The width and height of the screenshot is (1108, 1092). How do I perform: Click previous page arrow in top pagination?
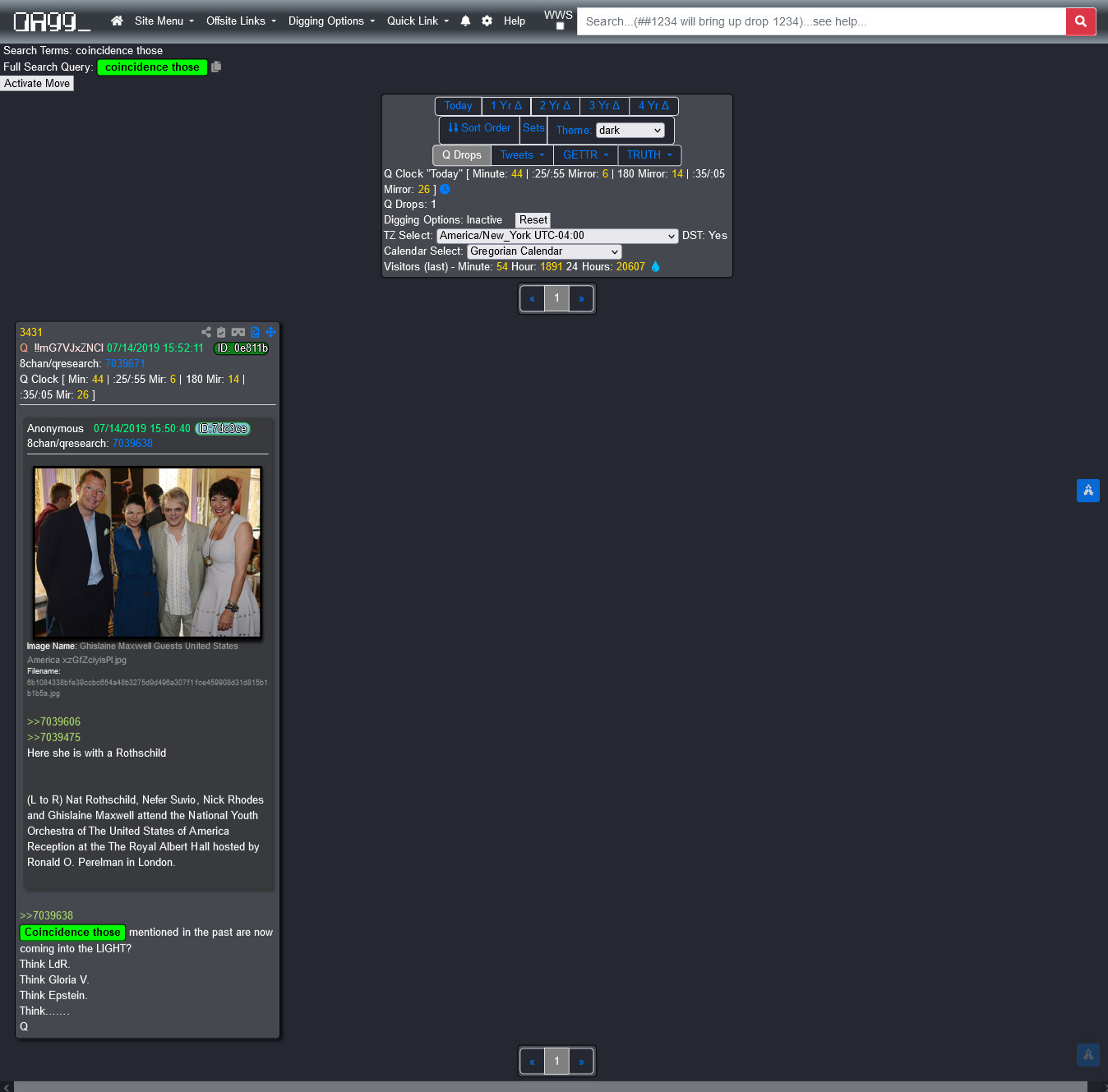[532, 298]
